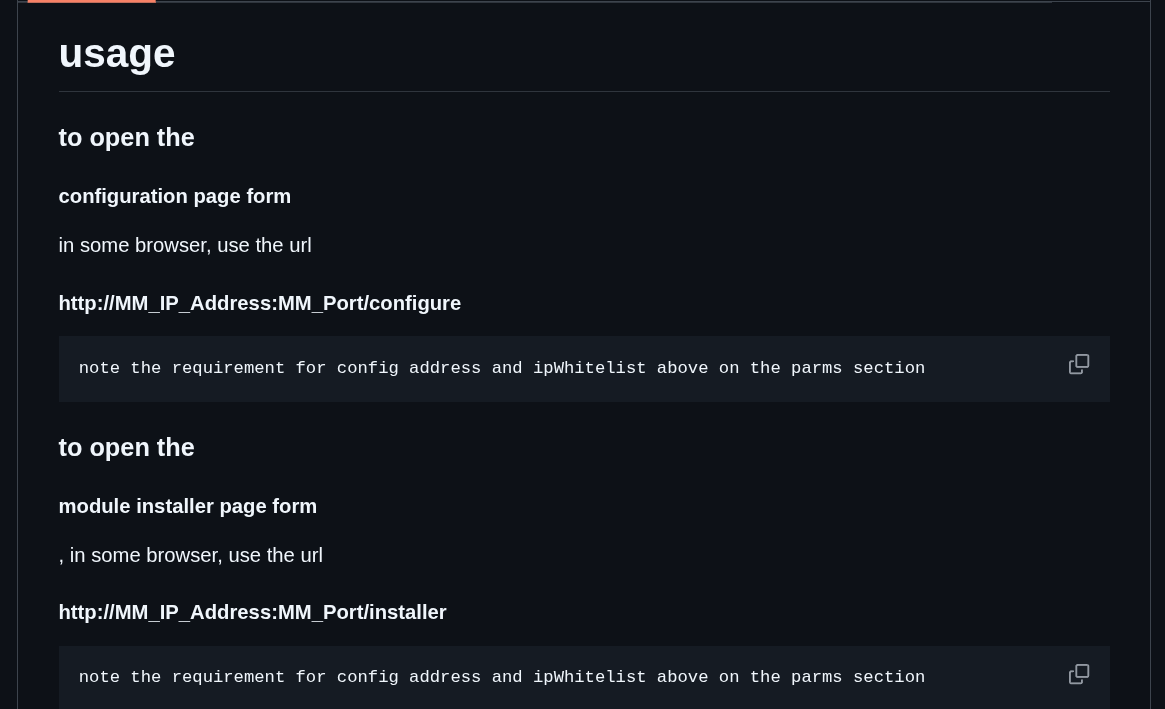This screenshot has width=1165, height=709.
Task: Click the MM_Port/configure URL heading
Action: coord(260,304)
